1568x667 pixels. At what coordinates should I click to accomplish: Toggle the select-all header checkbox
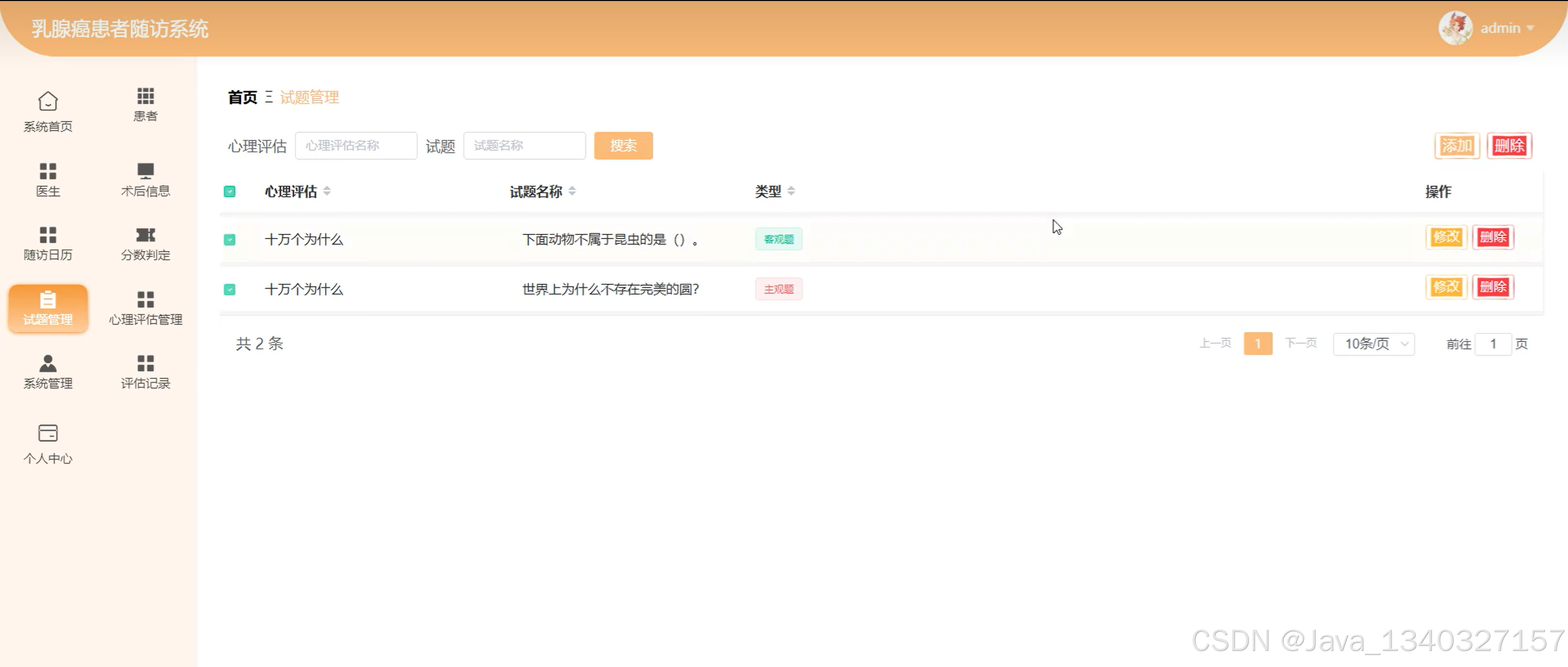point(229,192)
